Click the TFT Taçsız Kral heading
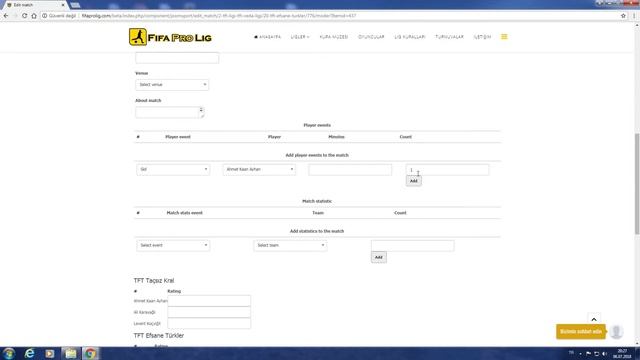Screen dimensions: 640x360 [x=154, y=280]
